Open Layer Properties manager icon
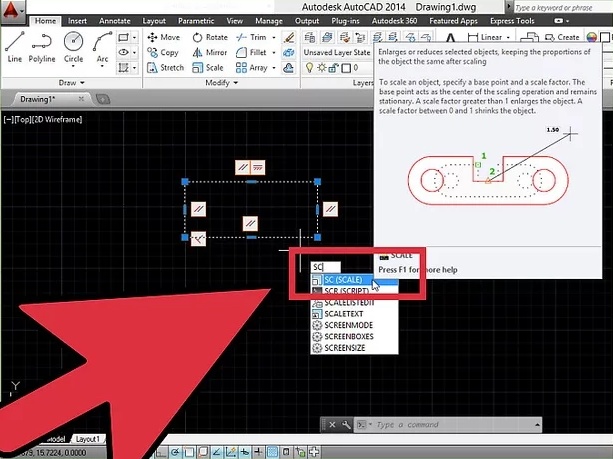 click(310, 37)
